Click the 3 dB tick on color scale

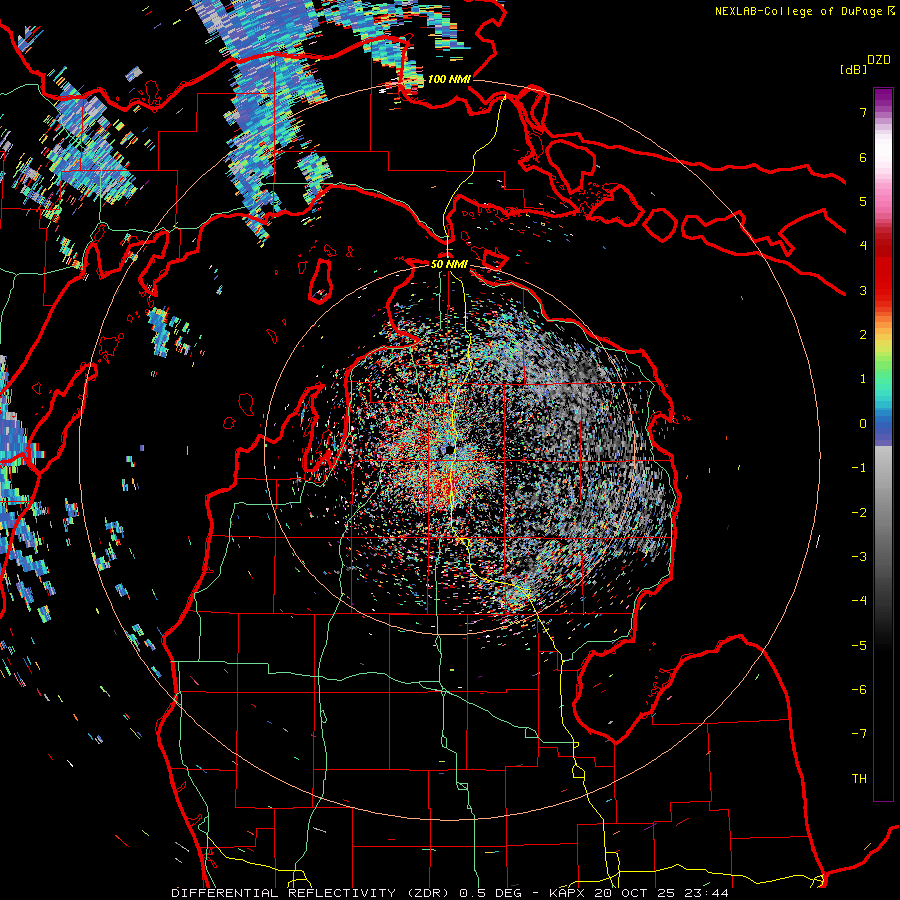(x=863, y=290)
